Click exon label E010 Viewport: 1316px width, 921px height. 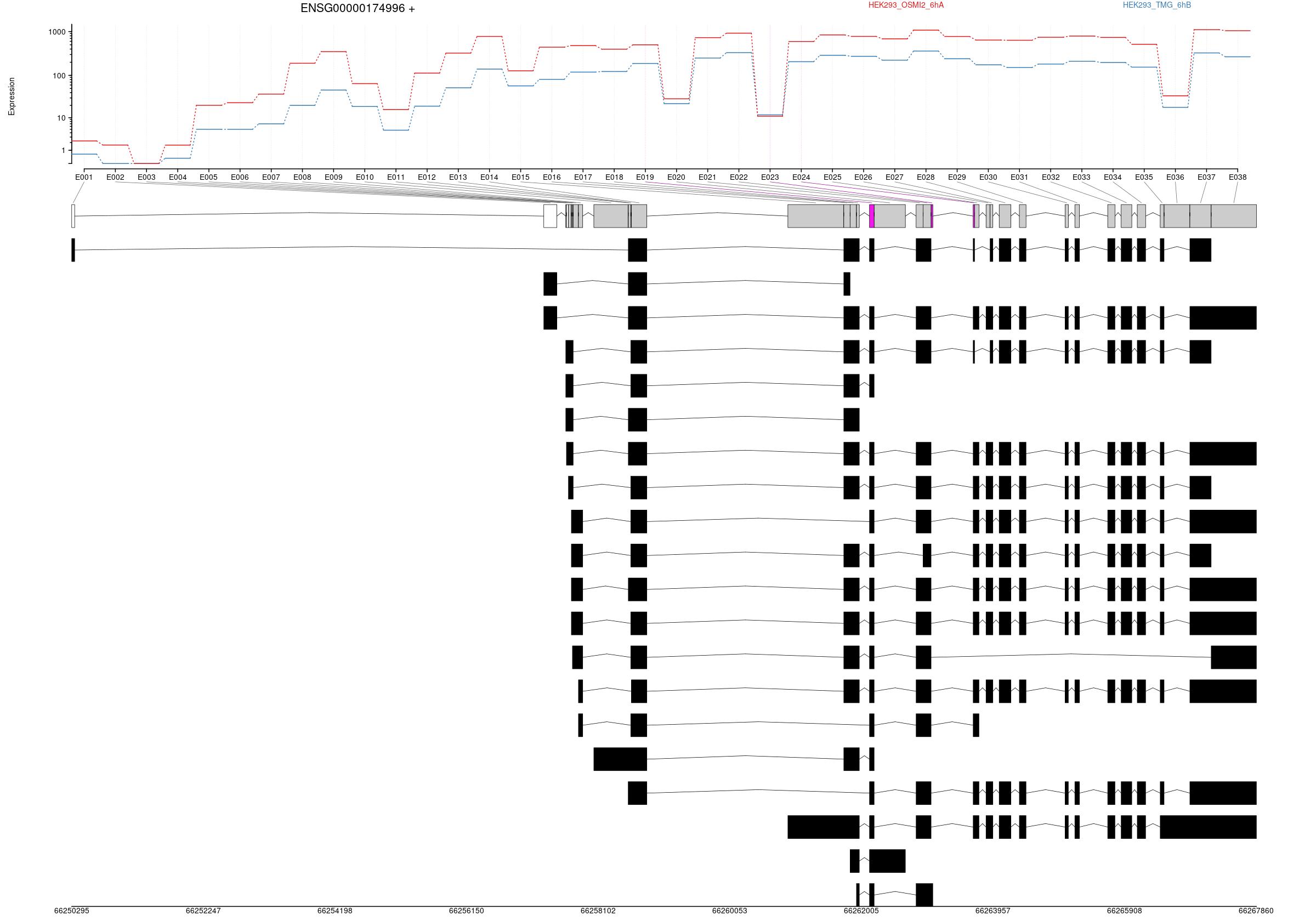(365, 177)
